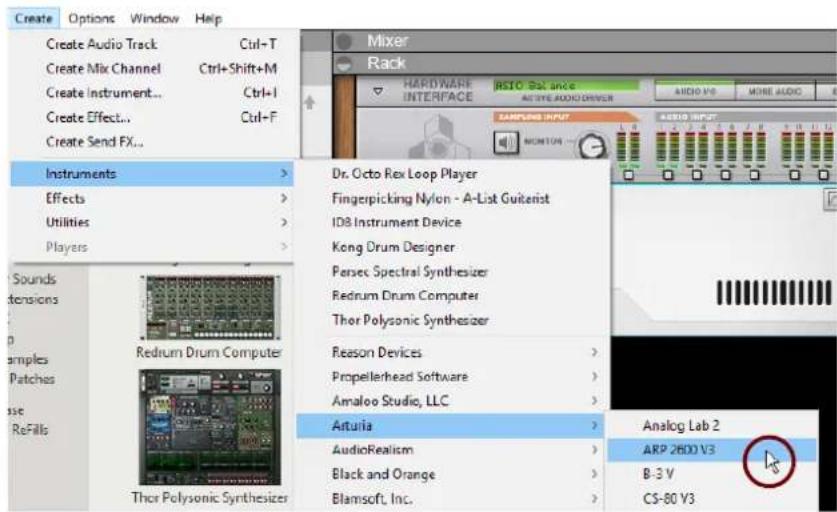Click the up arrow beside the rack
The width and height of the screenshot is (837, 512).
[310, 103]
